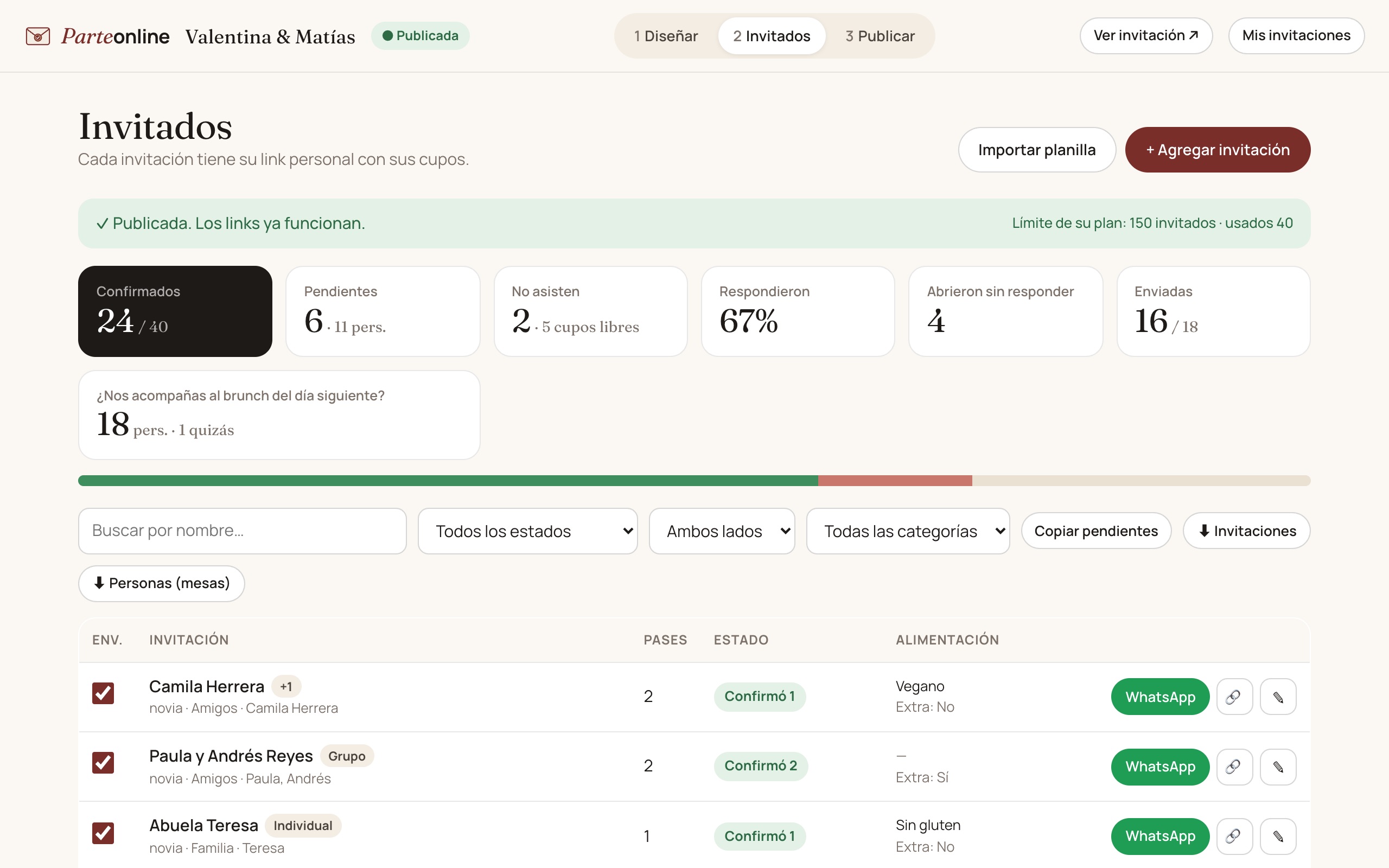Click the Publicada status badge

420,36
